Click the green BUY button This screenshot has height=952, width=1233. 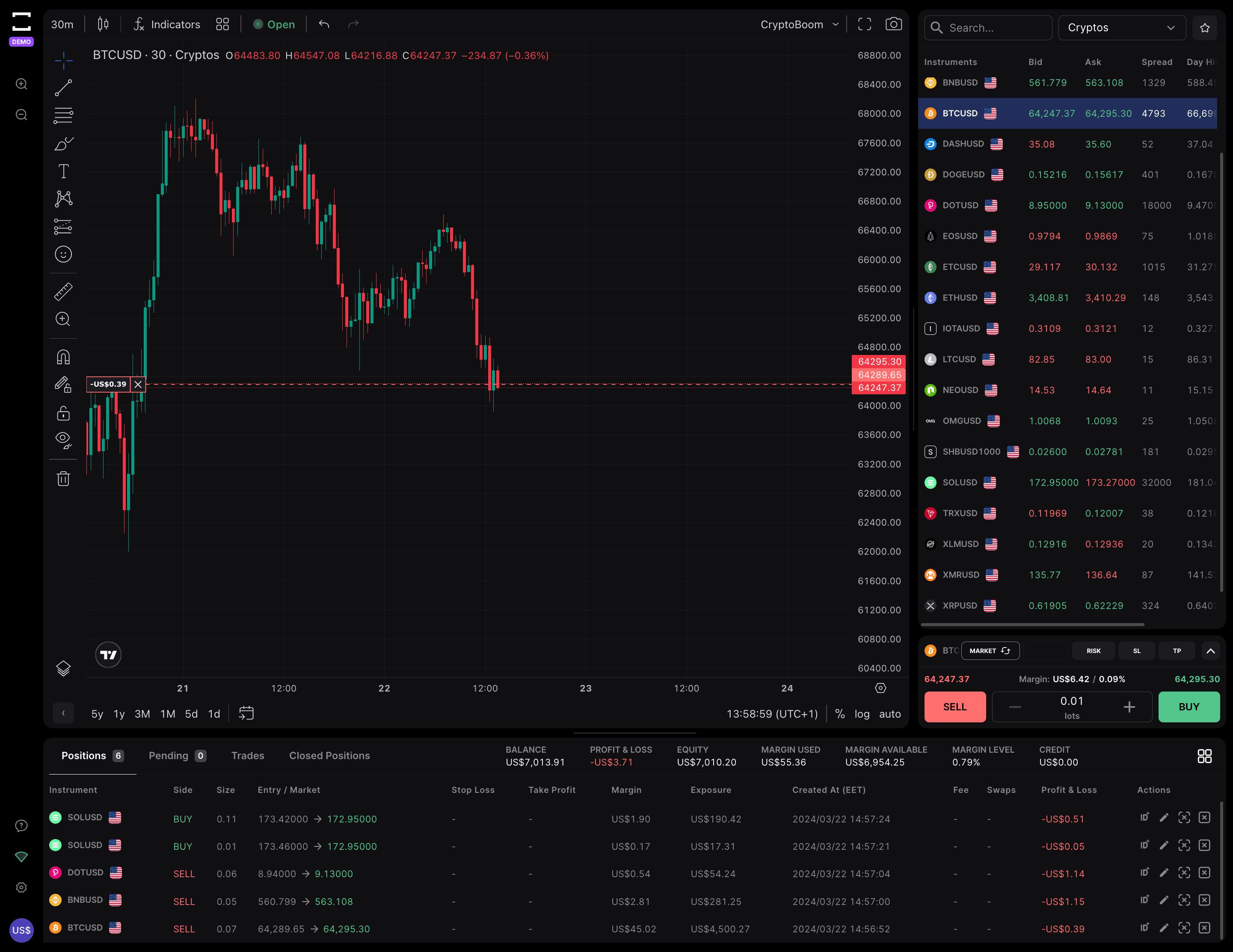point(1189,707)
